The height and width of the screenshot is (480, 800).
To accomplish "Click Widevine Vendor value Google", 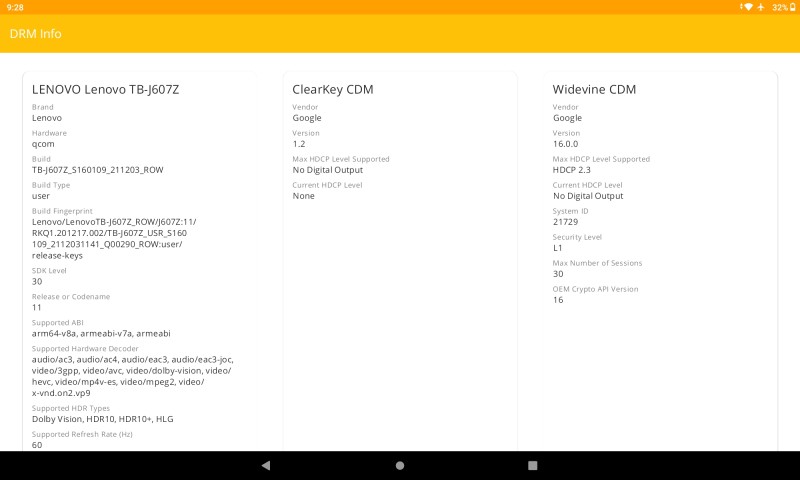I will (x=567, y=118).
